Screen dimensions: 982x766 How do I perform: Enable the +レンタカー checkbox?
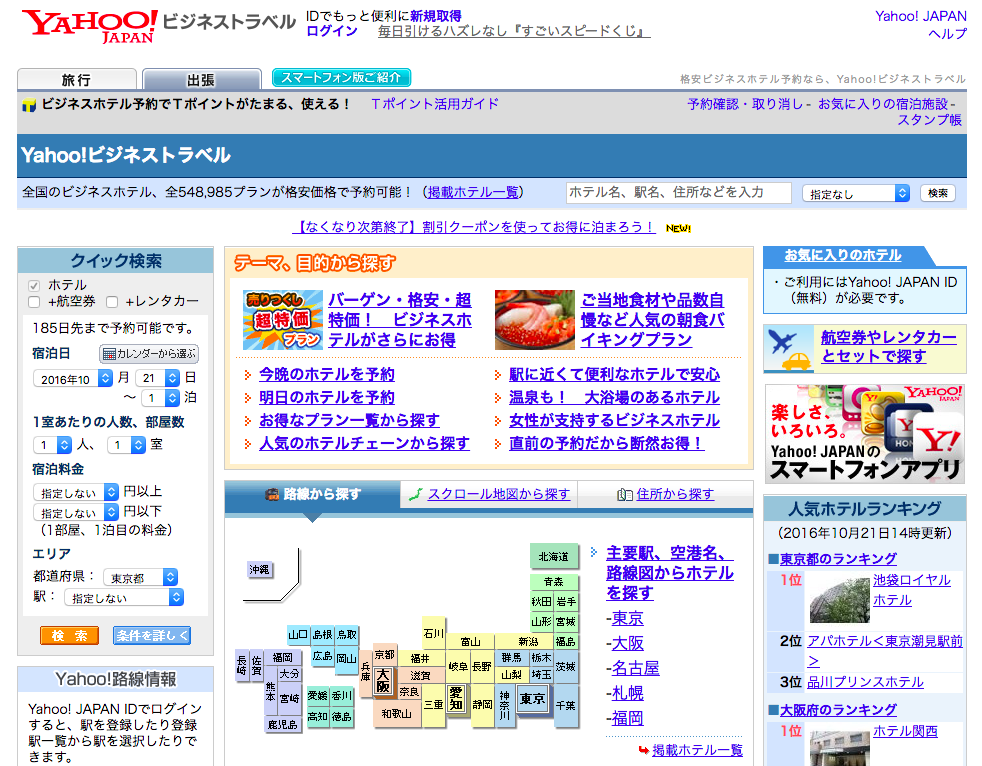[x=112, y=302]
